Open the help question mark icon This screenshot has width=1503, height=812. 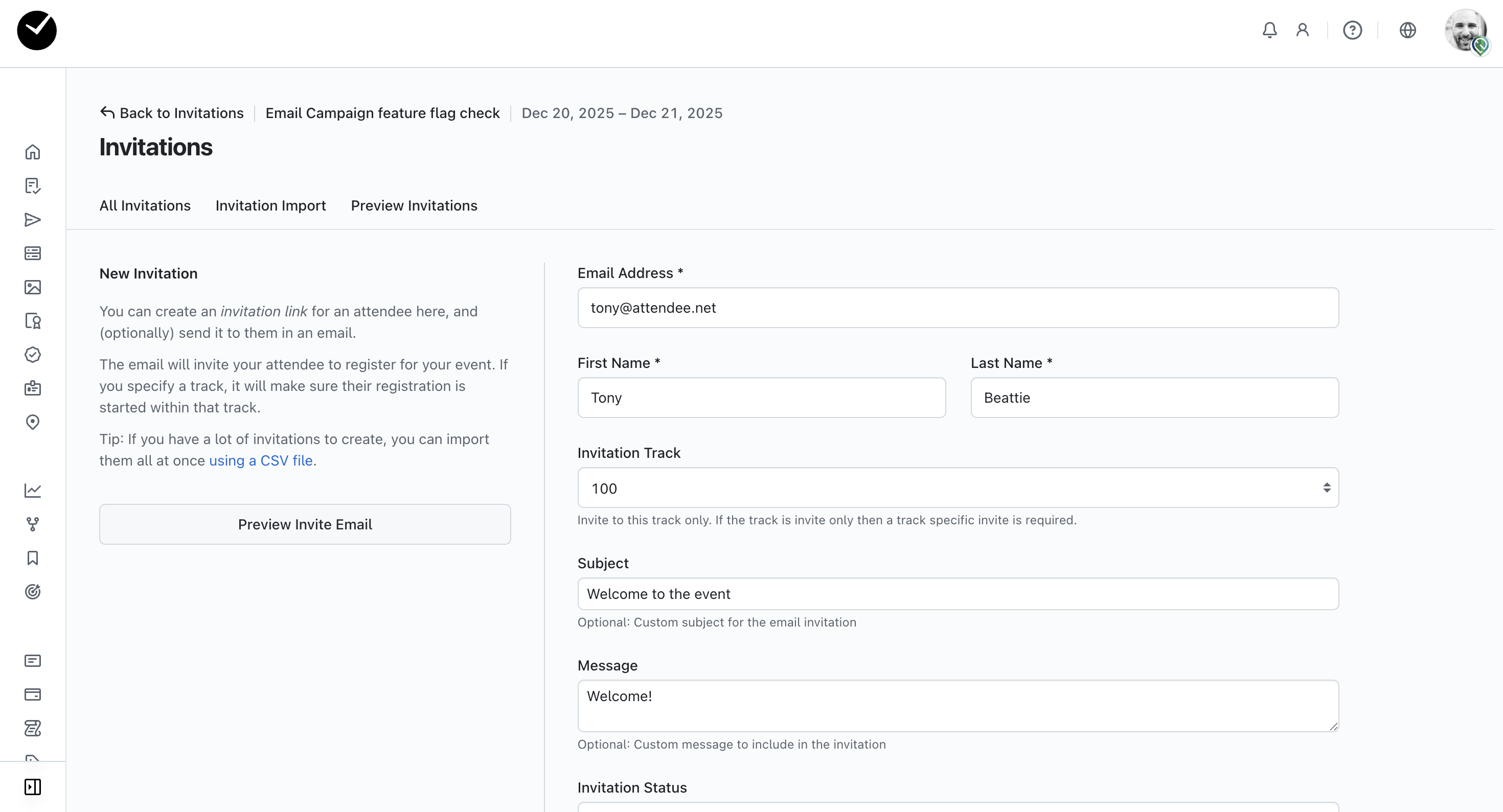[1353, 30]
